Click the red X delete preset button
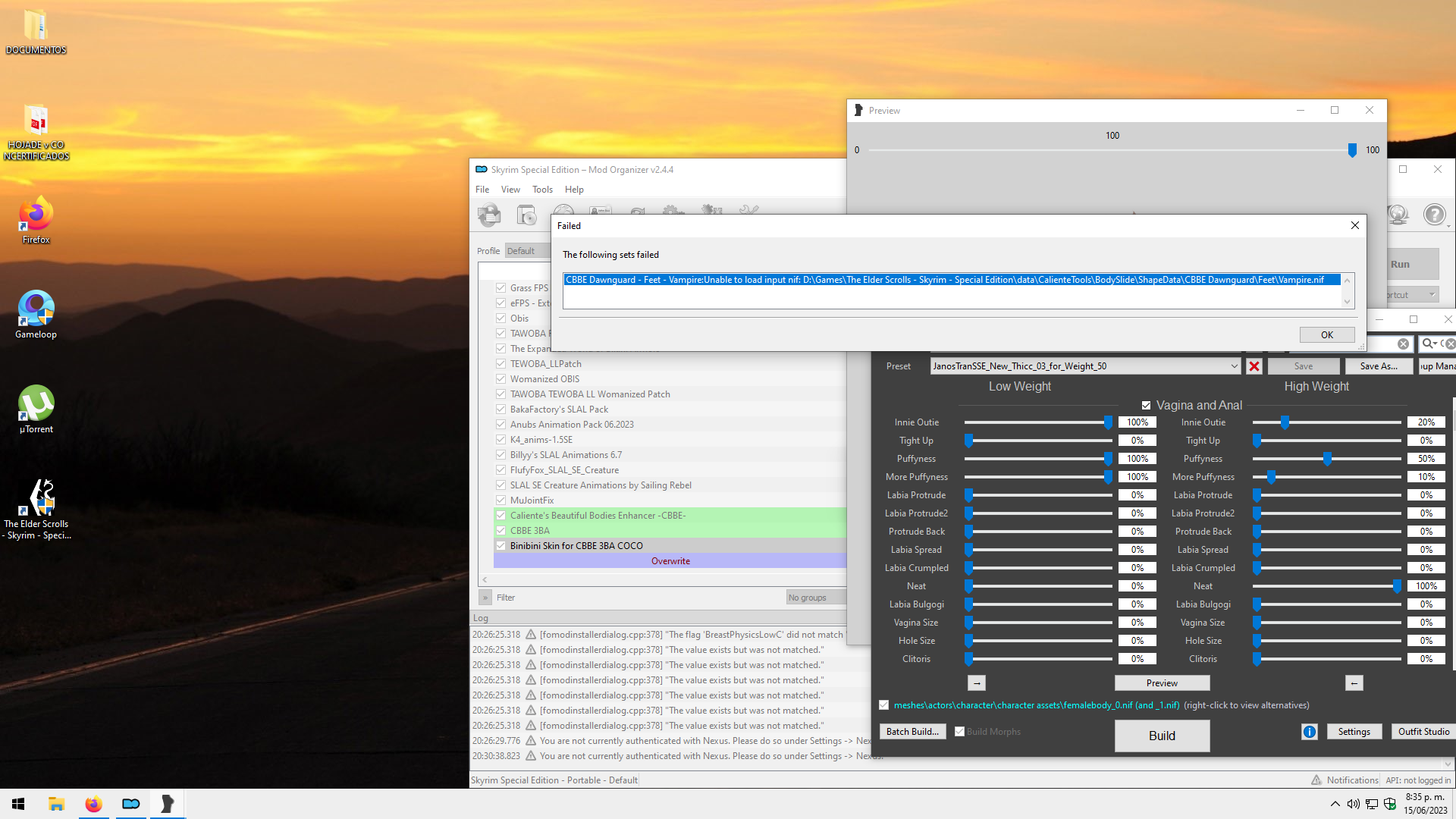This screenshot has width=1456, height=819. click(1254, 366)
